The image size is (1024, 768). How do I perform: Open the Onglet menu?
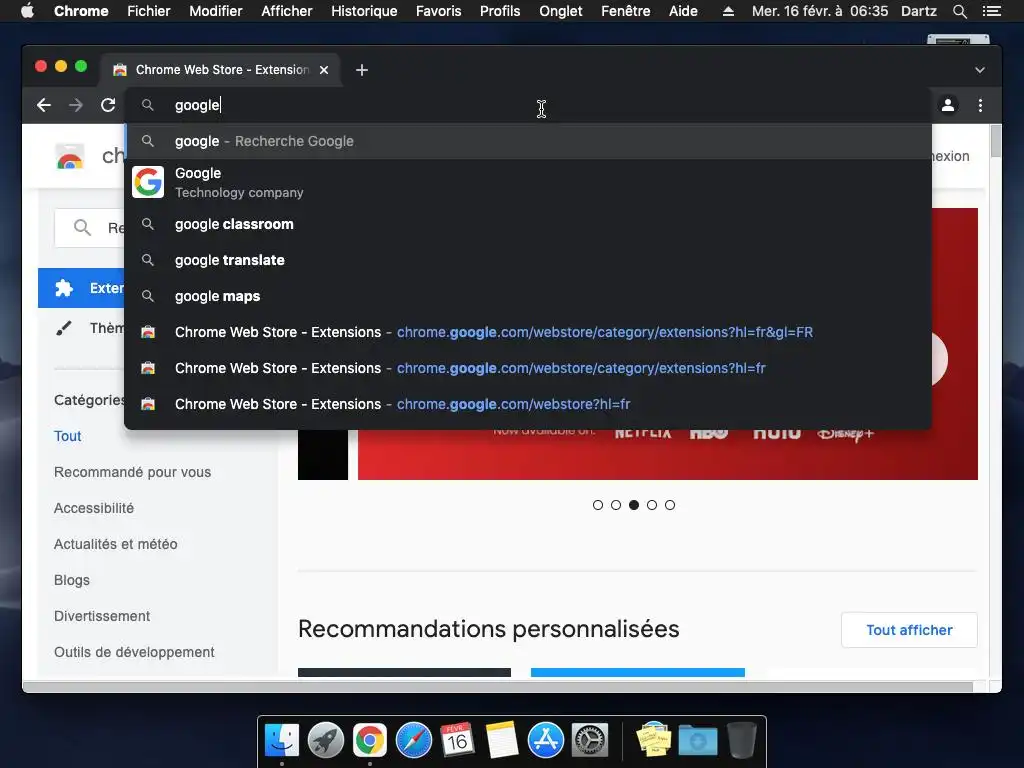pyautogui.click(x=560, y=11)
